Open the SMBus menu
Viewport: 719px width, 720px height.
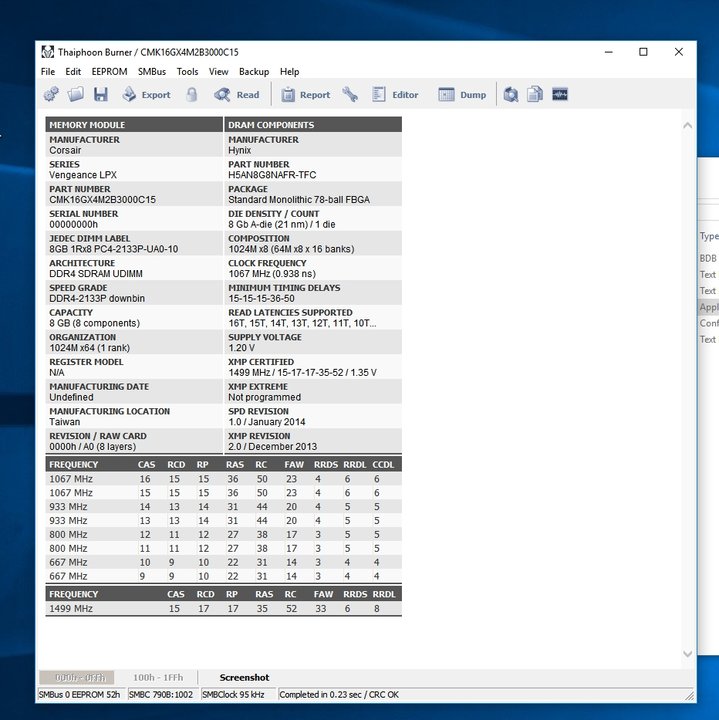152,72
